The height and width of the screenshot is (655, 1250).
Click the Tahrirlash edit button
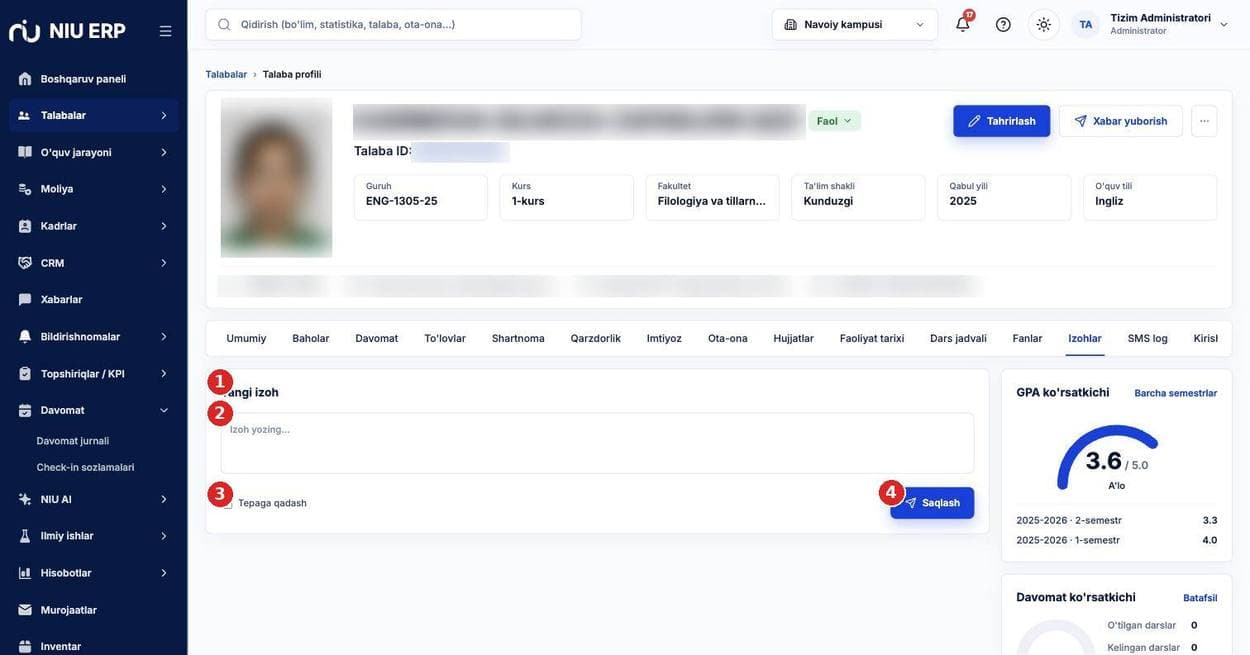point(1002,121)
